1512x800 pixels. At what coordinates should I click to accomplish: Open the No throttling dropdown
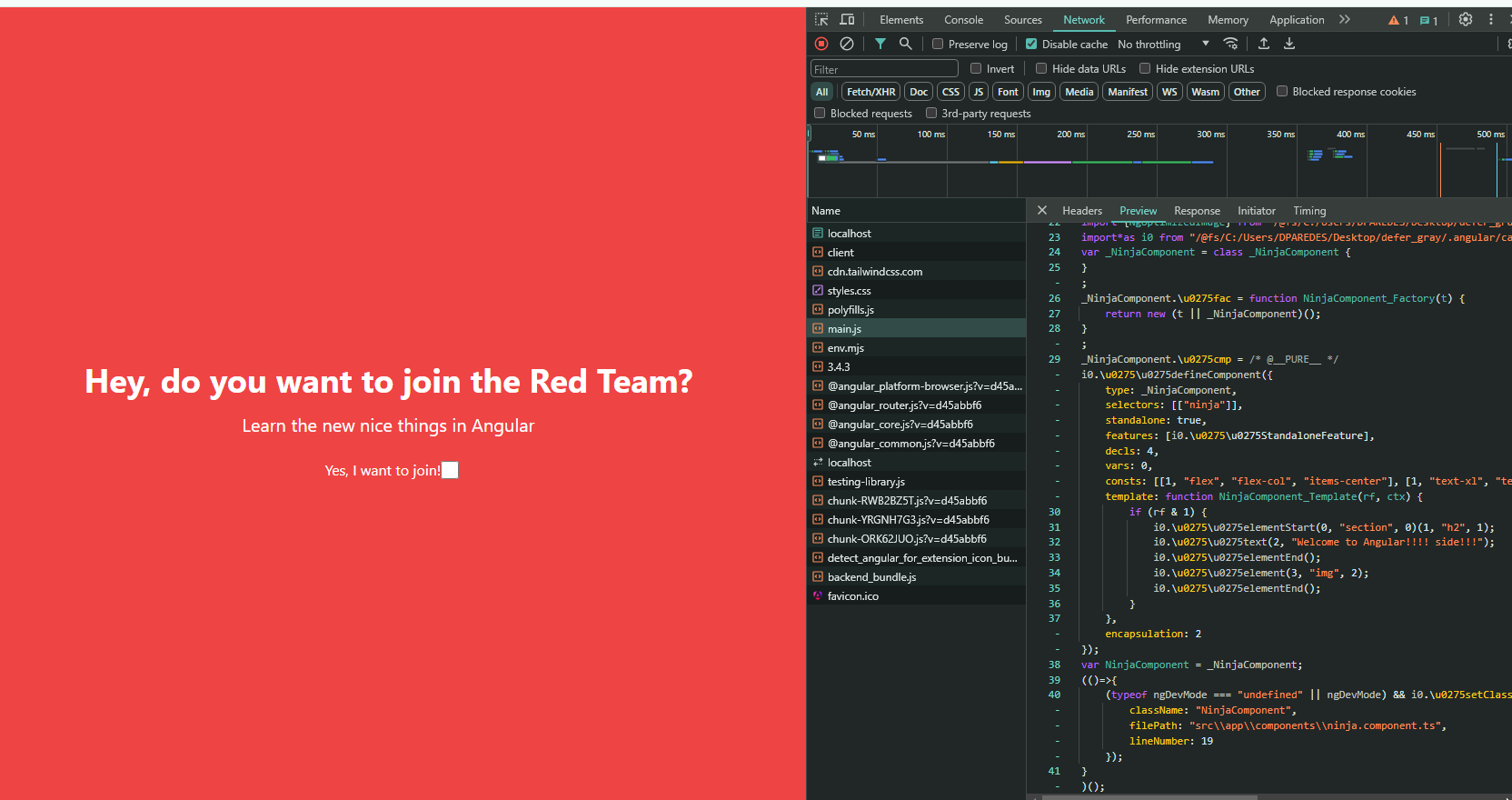coord(1163,44)
